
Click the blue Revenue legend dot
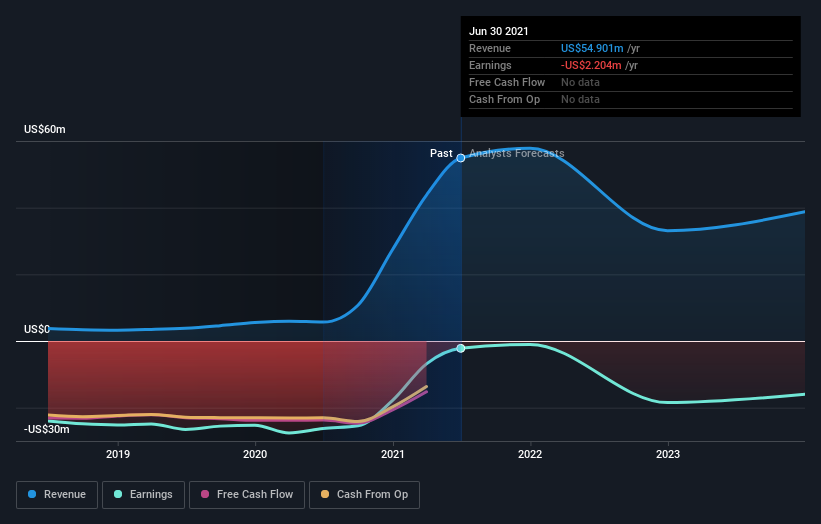click(x=32, y=494)
